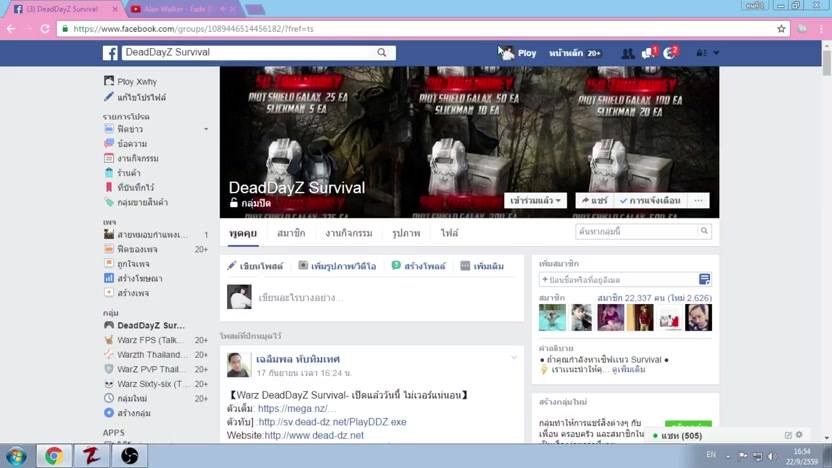The width and height of the screenshot is (832, 468).
Task: Switch to the Events tab
Action: point(349,233)
